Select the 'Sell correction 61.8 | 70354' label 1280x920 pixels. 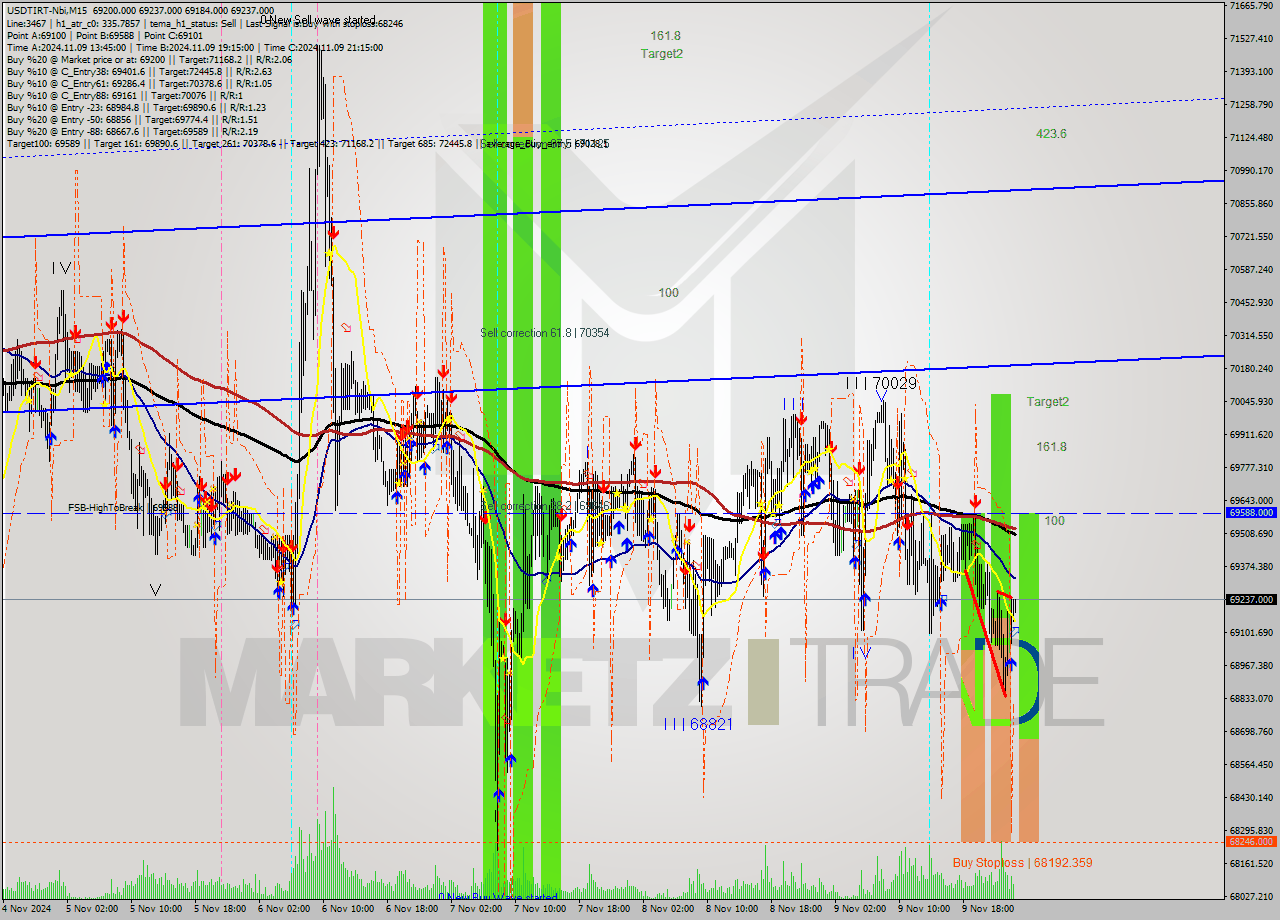[545, 333]
